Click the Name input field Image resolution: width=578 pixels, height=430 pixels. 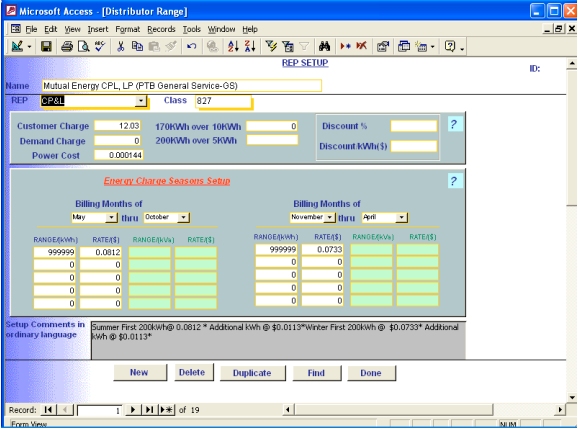[181, 86]
